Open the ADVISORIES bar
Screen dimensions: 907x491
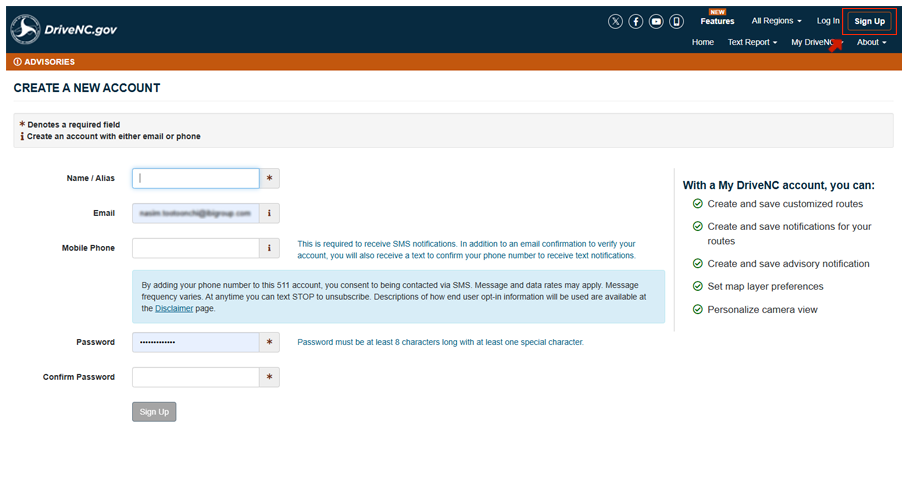coord(454,62)
